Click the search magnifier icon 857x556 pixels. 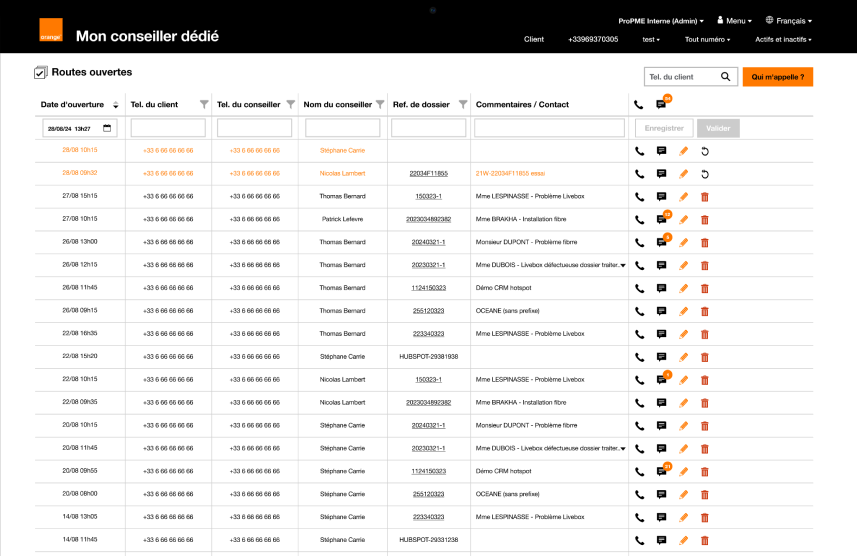tap(725, 77)
